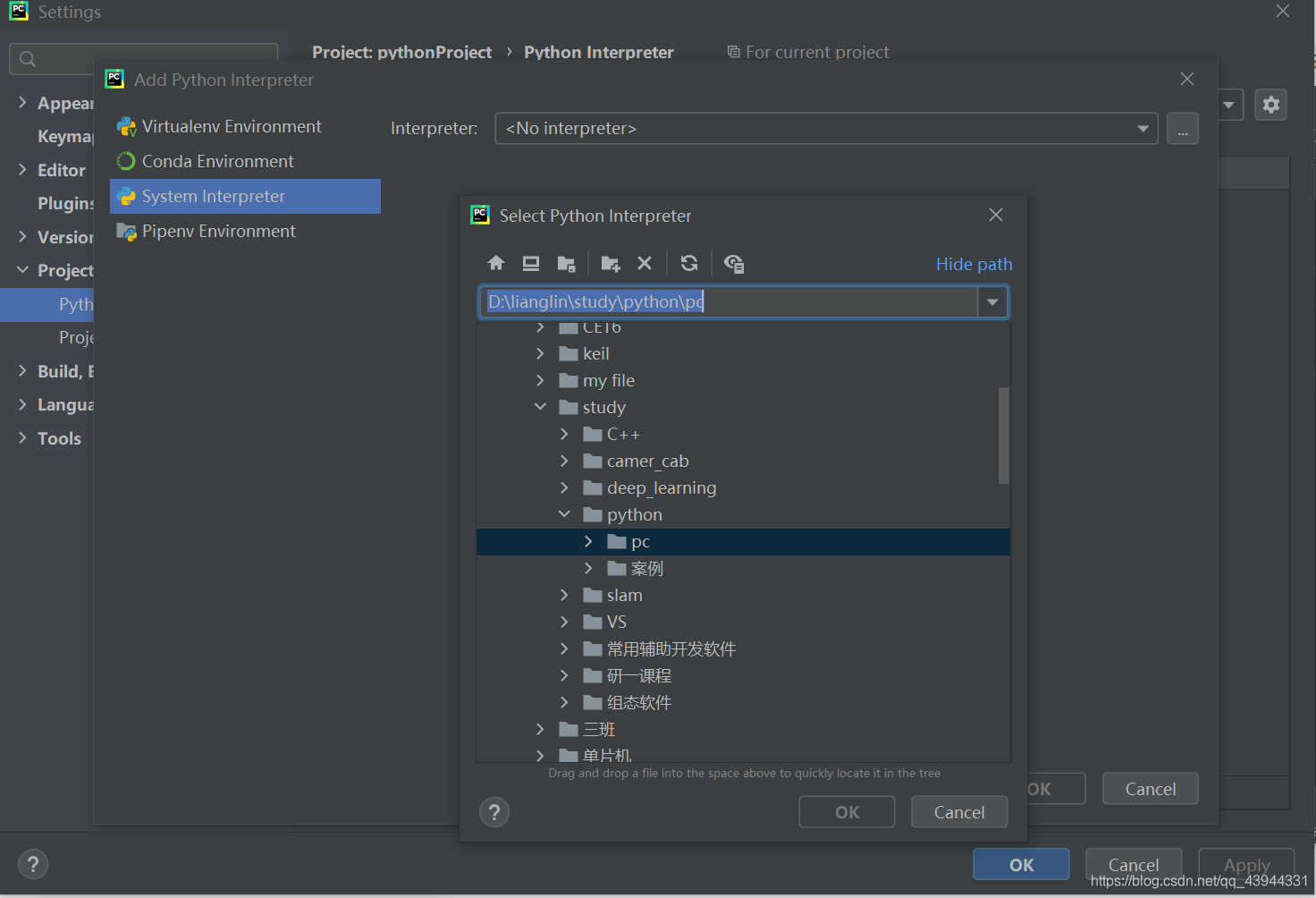The image size is (1316, 898).
Task: Open the Interpreter combo box dropdown
Action: [1143, 129]
